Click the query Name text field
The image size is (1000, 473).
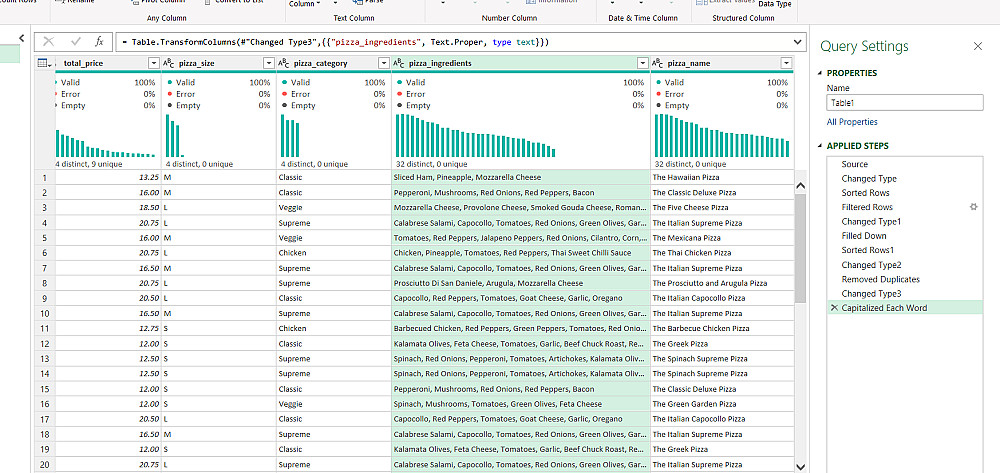point(904,102)
